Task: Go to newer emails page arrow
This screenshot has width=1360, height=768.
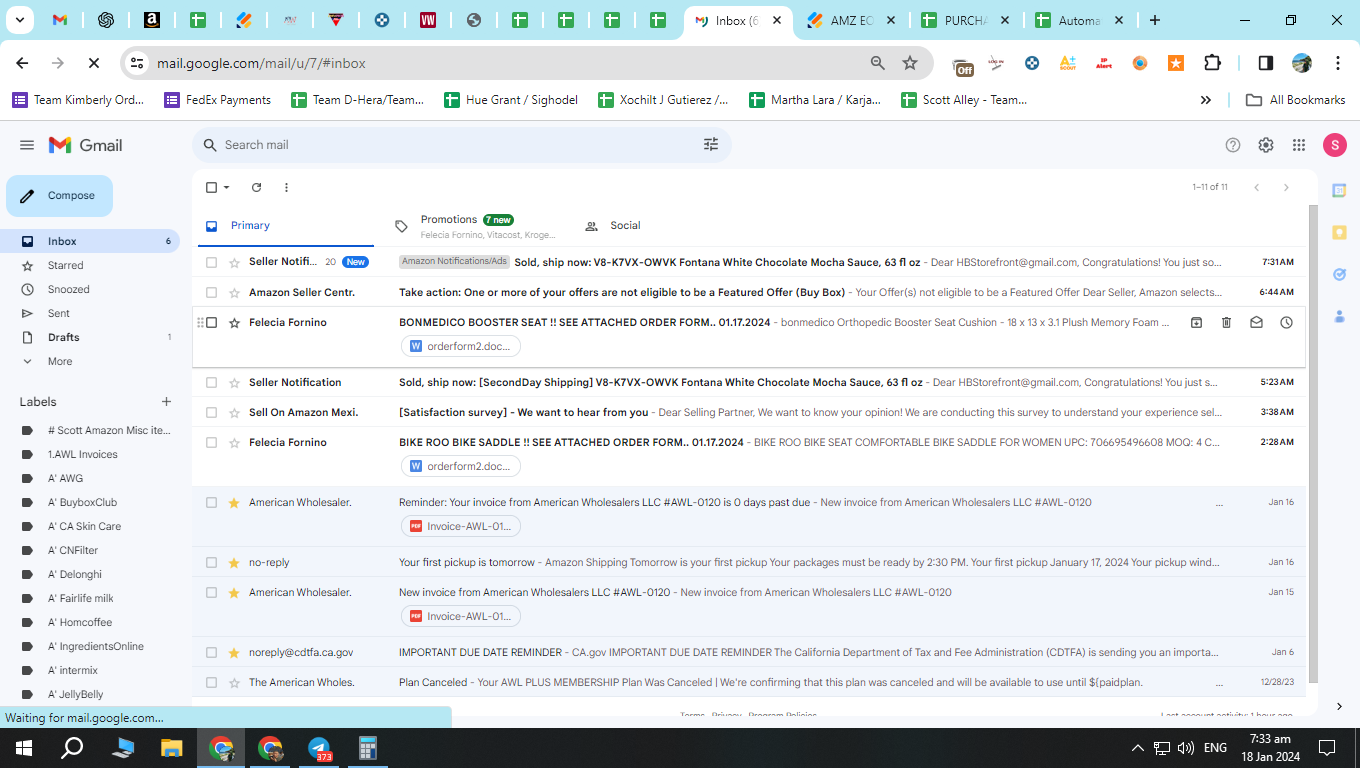Action: tap(1257, 187)
